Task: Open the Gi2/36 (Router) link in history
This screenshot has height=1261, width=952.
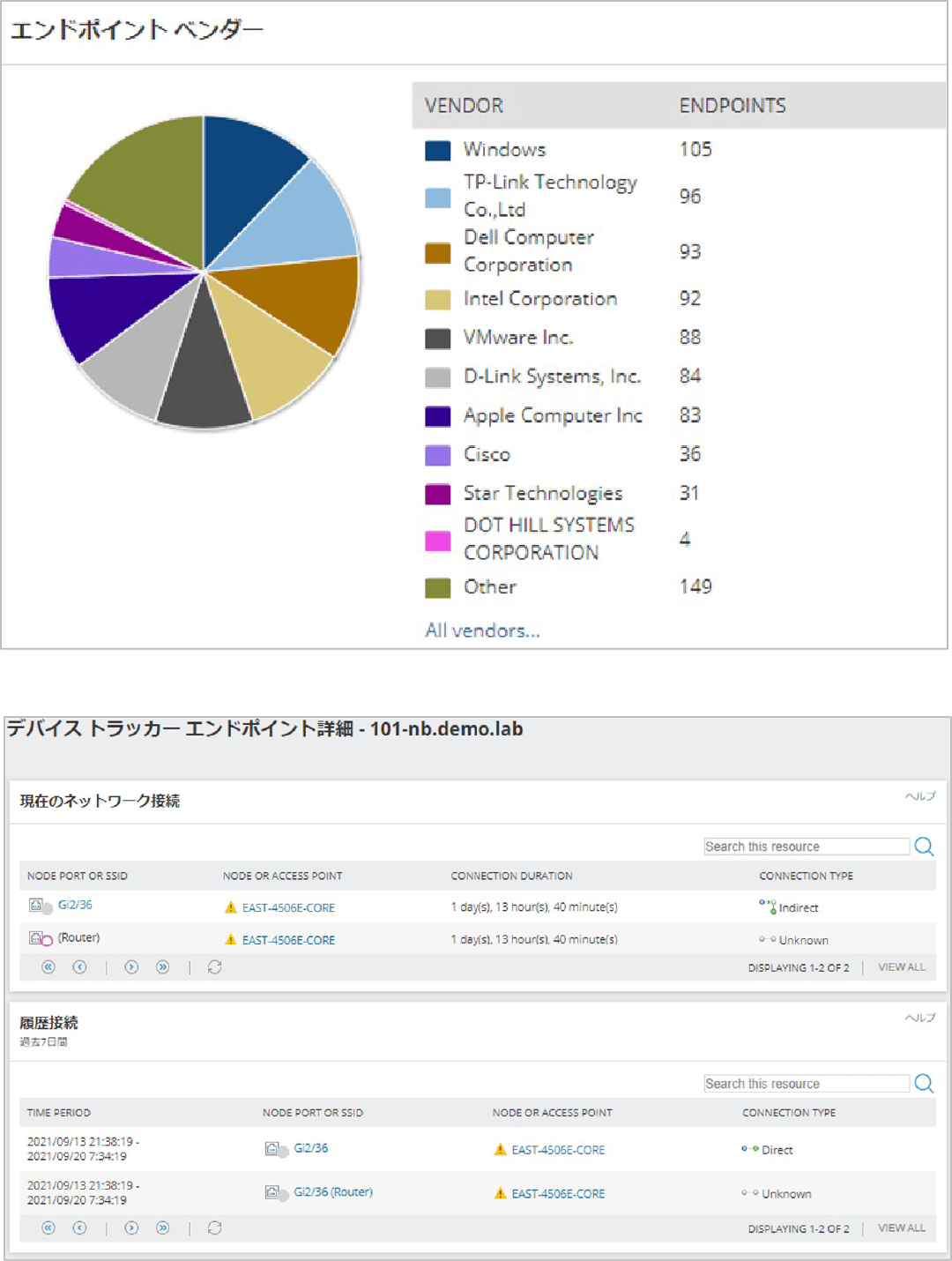Action: click(x=332, y=1192)
